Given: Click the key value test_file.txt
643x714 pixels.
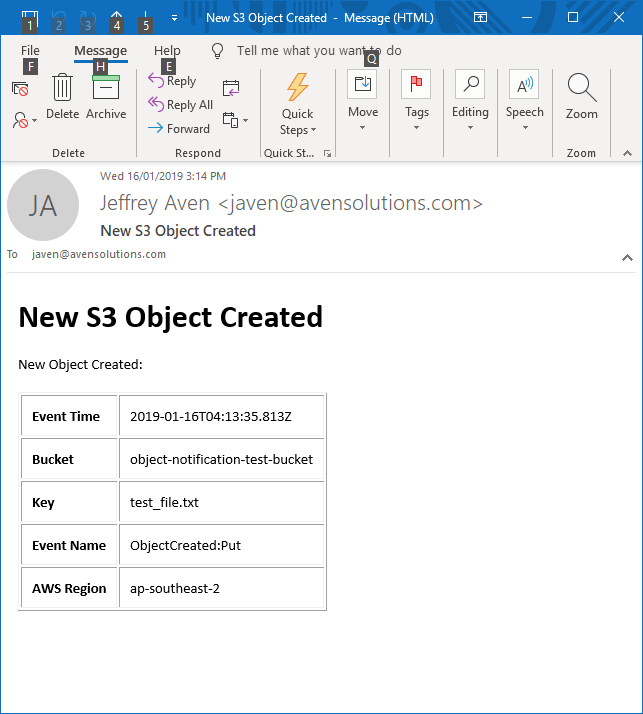Looking at the screenshot, I should 164,502.
